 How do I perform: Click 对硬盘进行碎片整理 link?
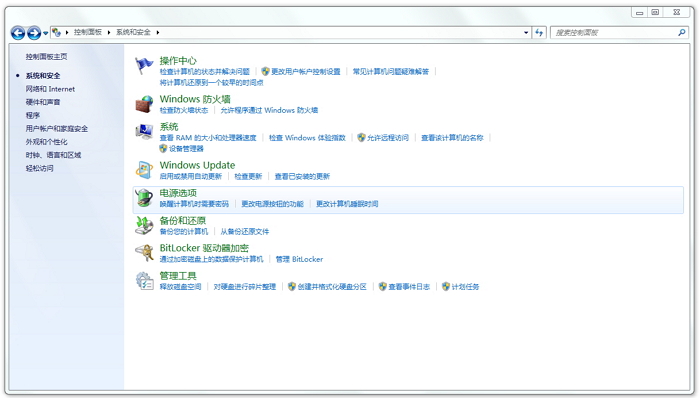coord(245,287)
